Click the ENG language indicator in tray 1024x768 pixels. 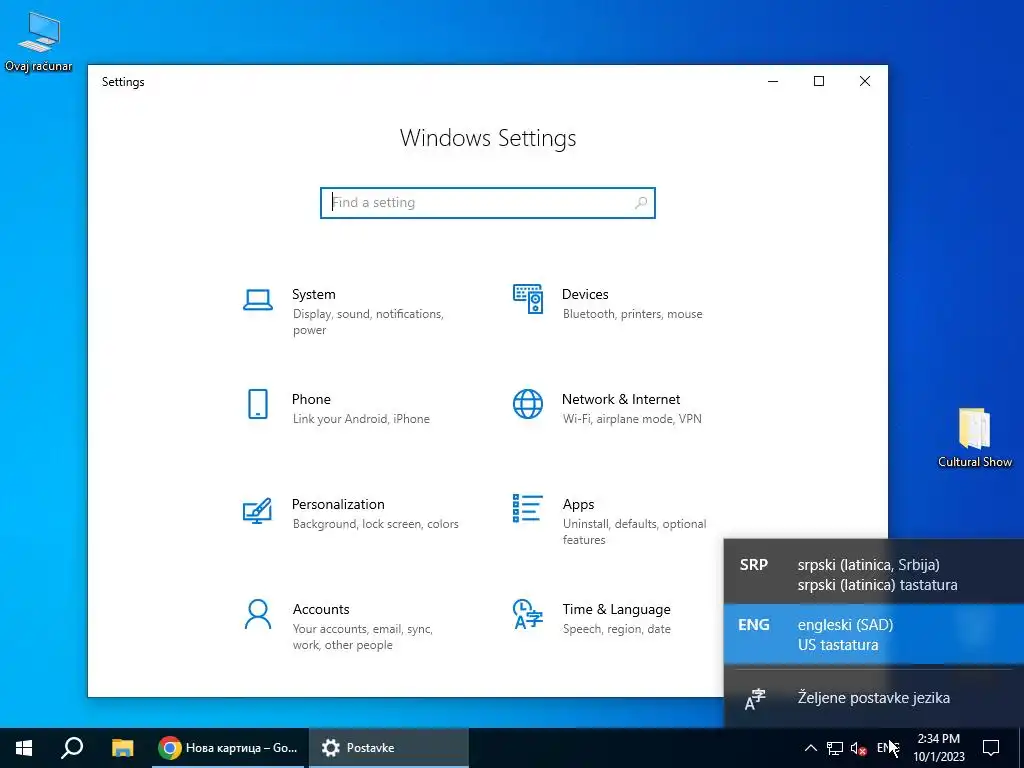pyautogui.click(x=888, y=748)
